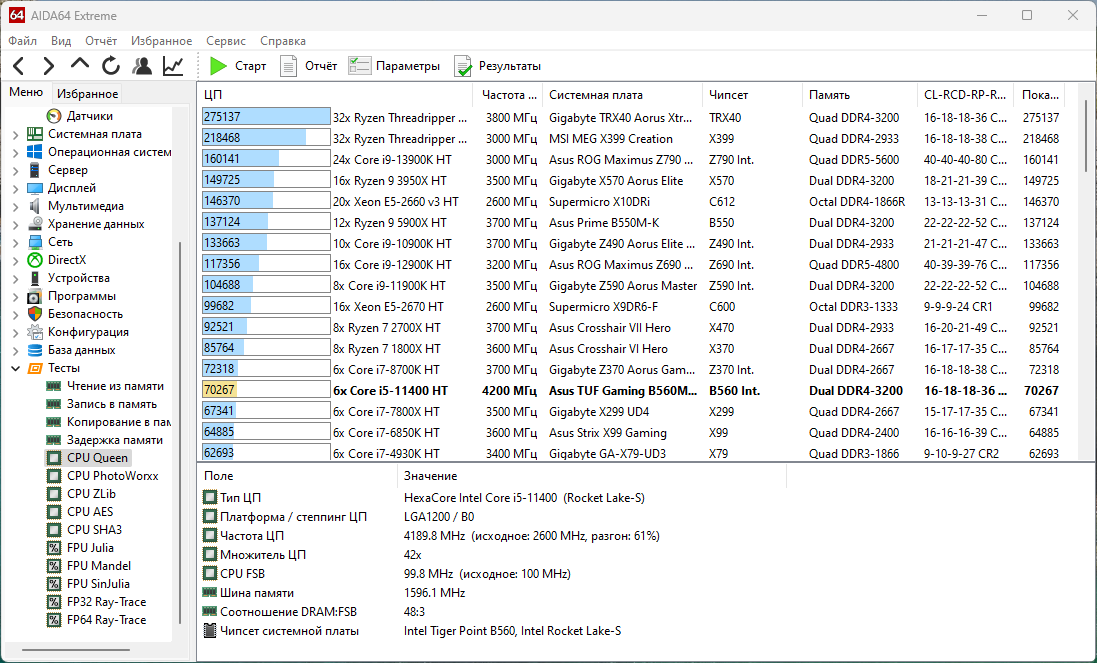The width and height of the screenshot is (1097, 663).
Task: Open the FPU Julia test
Action: tap(90, 548)
